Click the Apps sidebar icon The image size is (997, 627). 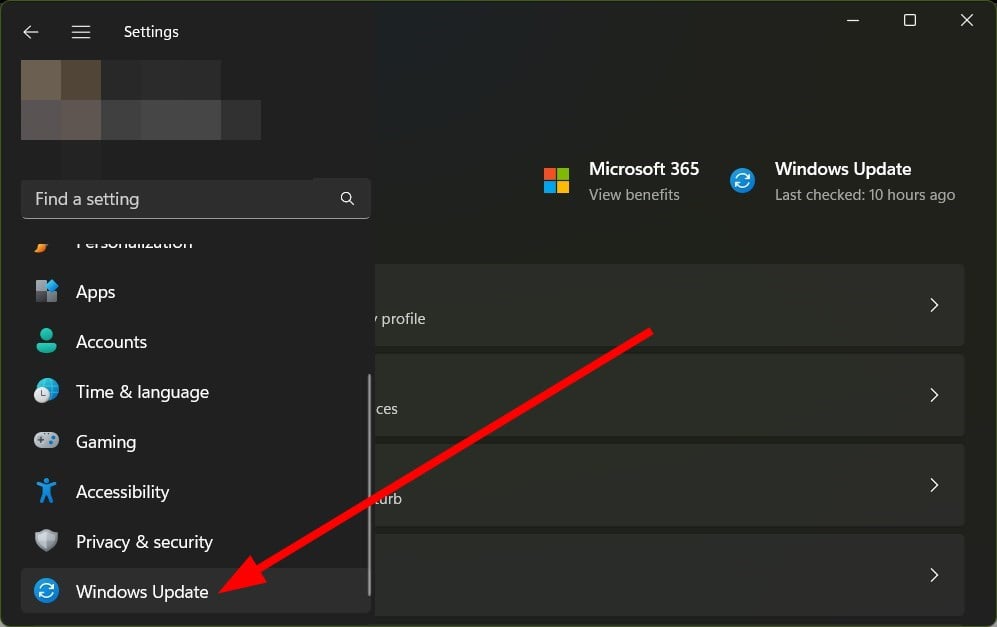pyautogui.click(x=46, y=291)
